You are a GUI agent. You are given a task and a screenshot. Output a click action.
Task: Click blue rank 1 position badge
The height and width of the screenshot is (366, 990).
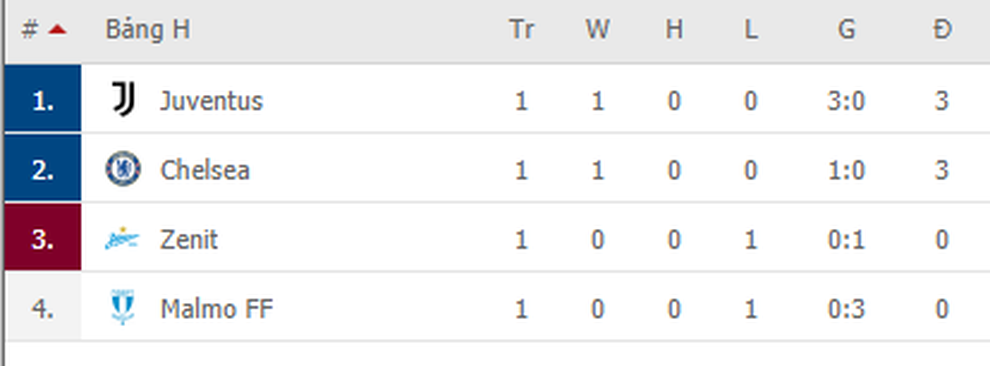tap(43, 98)
